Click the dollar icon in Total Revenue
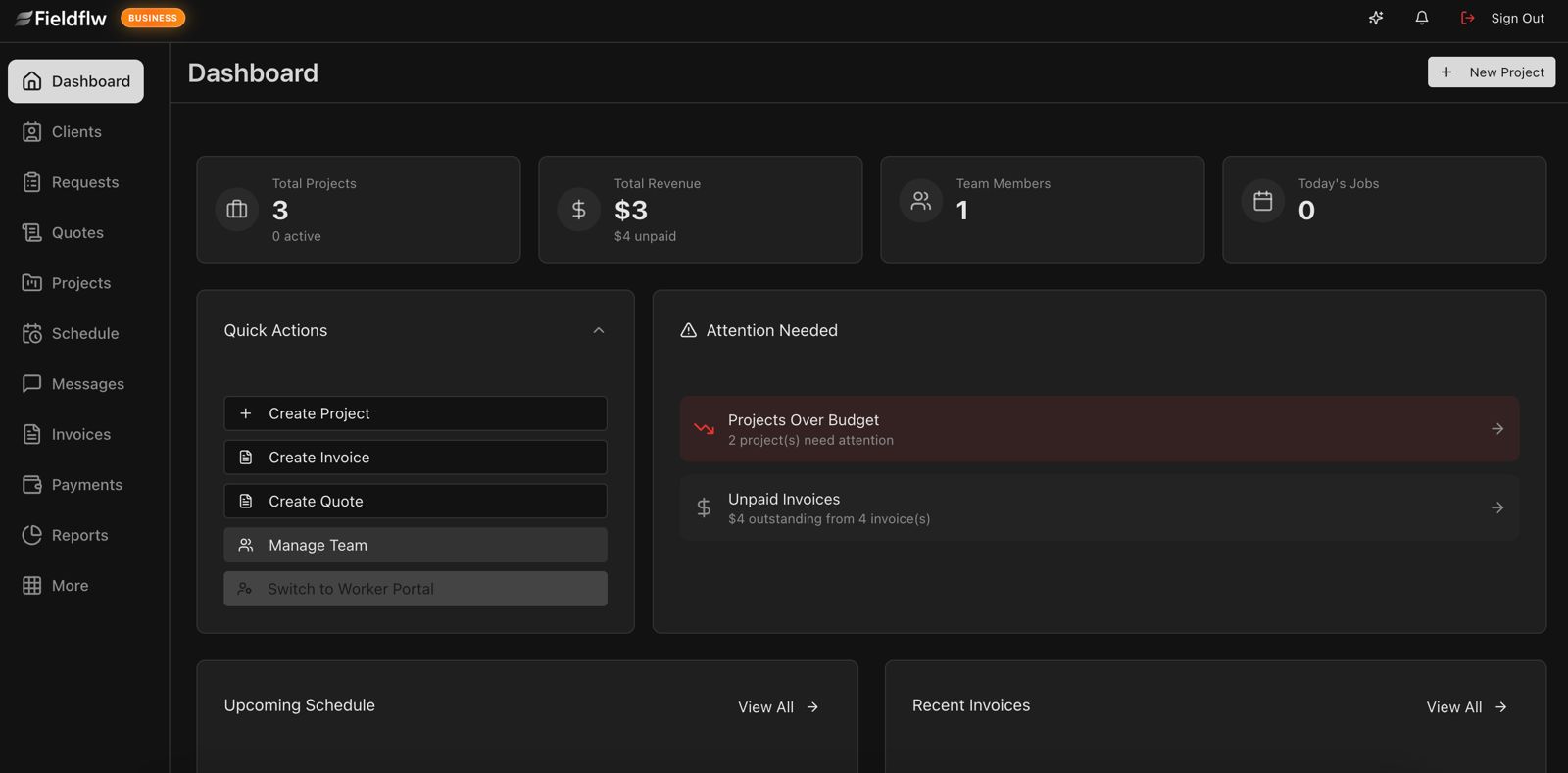 pyautogui.click(x=579, y=210)
